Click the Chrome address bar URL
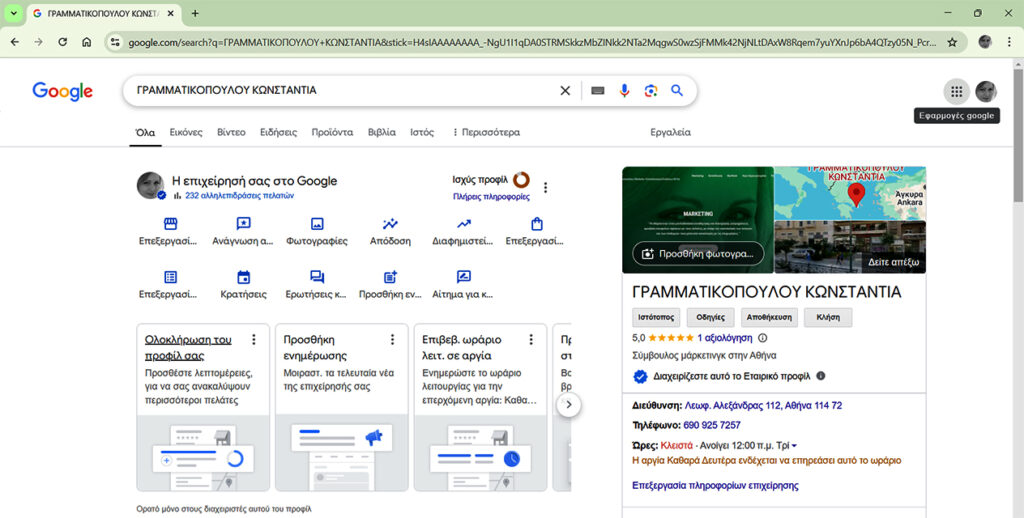1024x518 pixels. (x=532, y=42)
